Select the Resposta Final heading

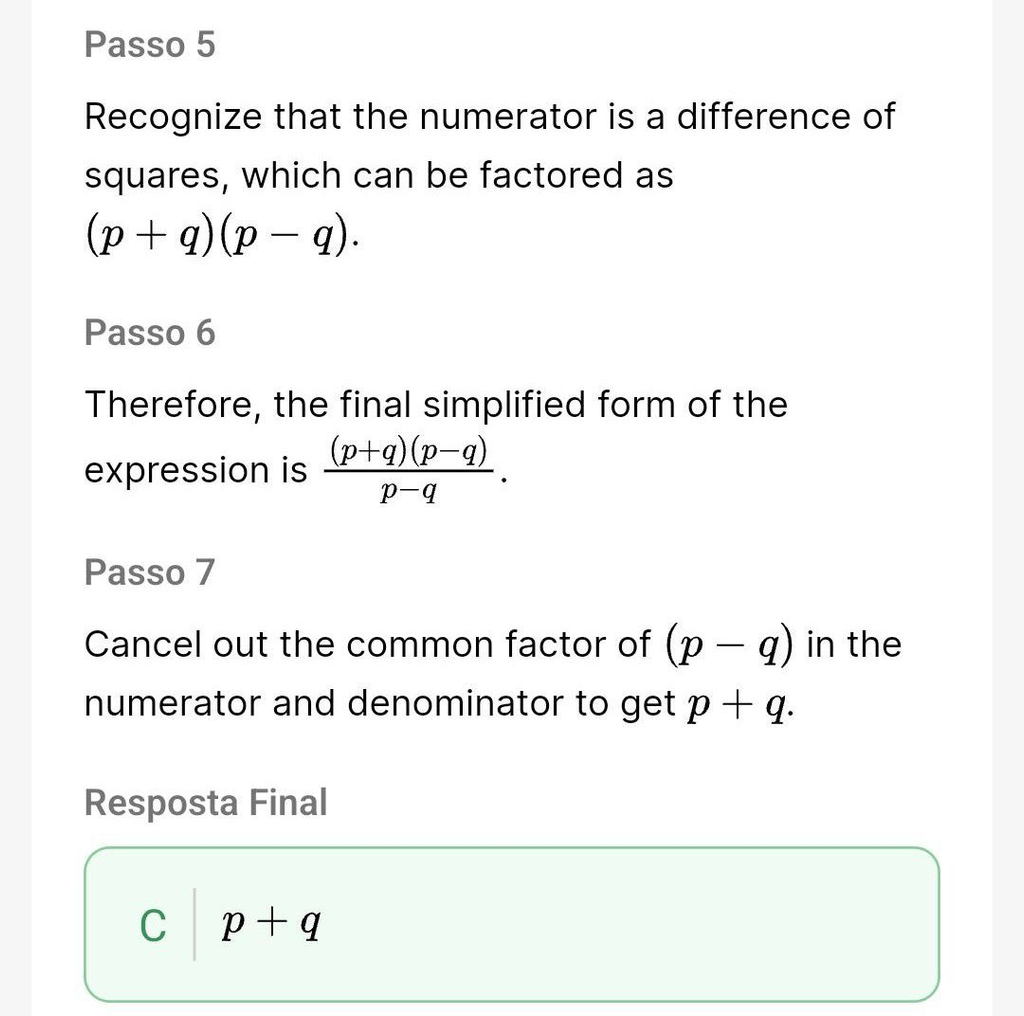(x=206, y=802)
